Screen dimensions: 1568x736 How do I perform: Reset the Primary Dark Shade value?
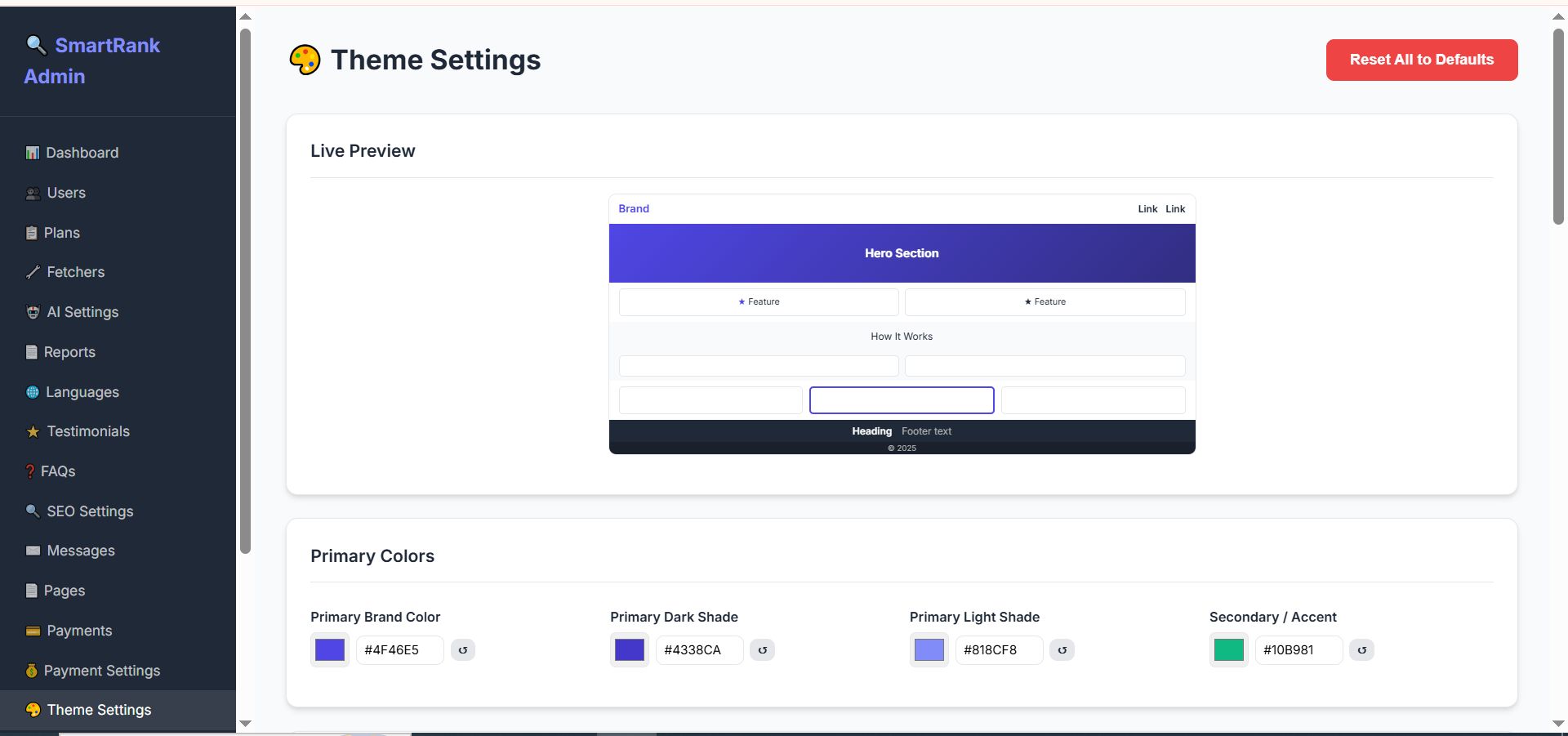coord(763,650)
